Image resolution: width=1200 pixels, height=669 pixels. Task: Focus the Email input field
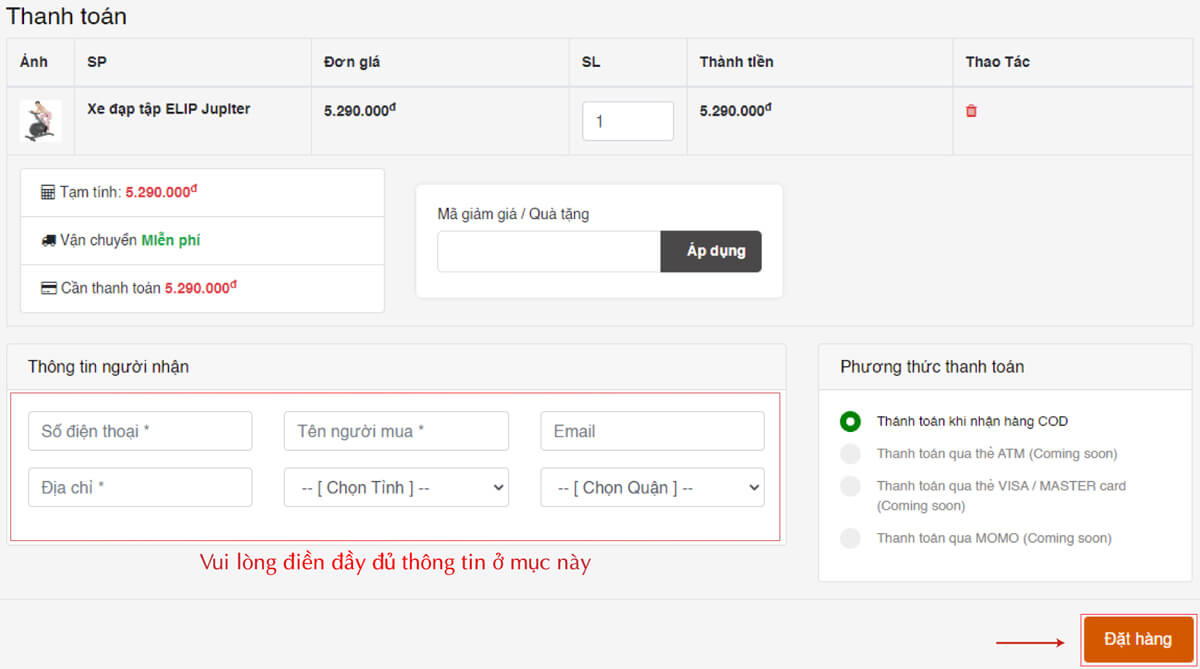(x=652, y=431)
